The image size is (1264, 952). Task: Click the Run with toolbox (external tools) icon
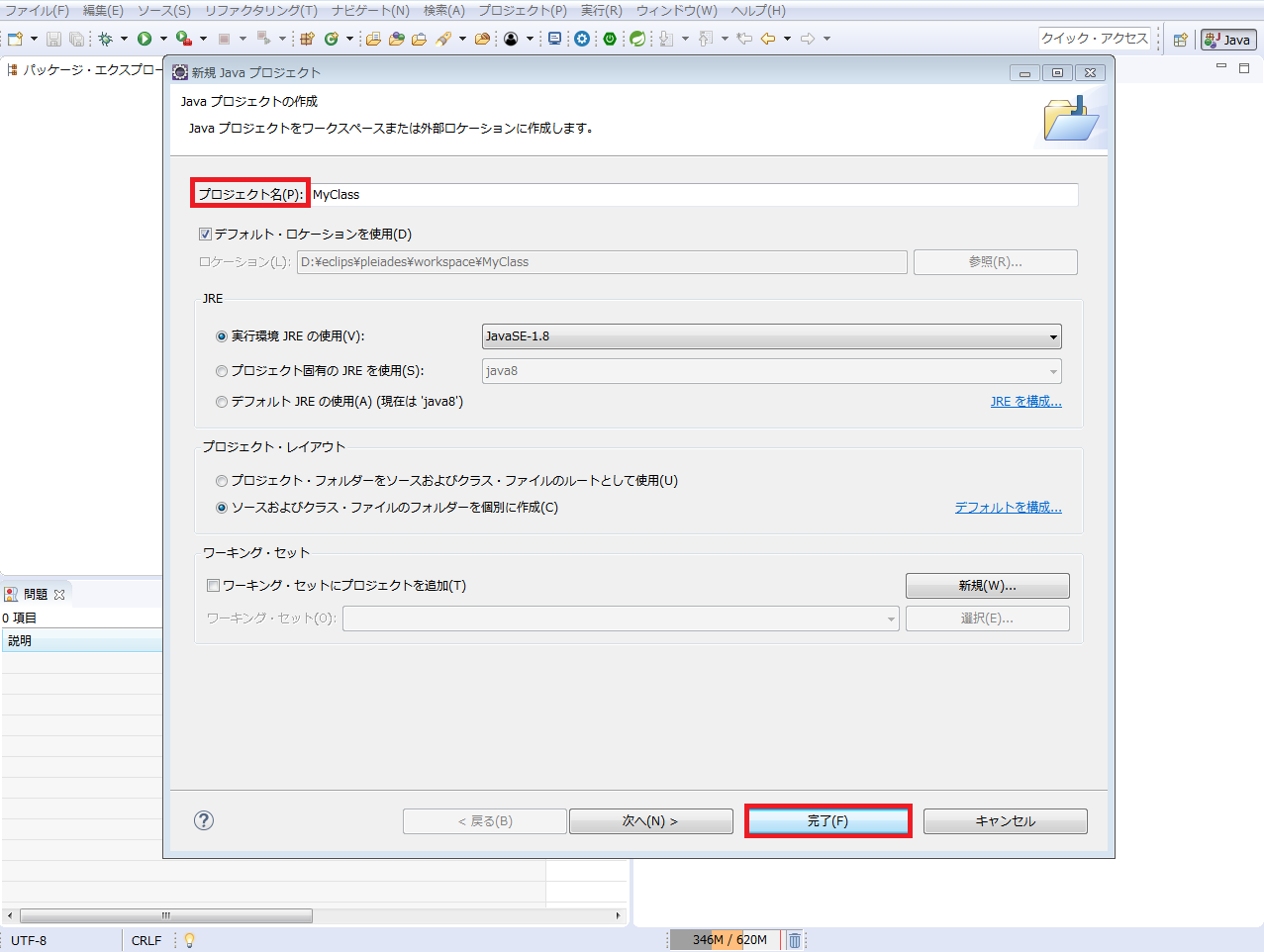pos(183,39)
